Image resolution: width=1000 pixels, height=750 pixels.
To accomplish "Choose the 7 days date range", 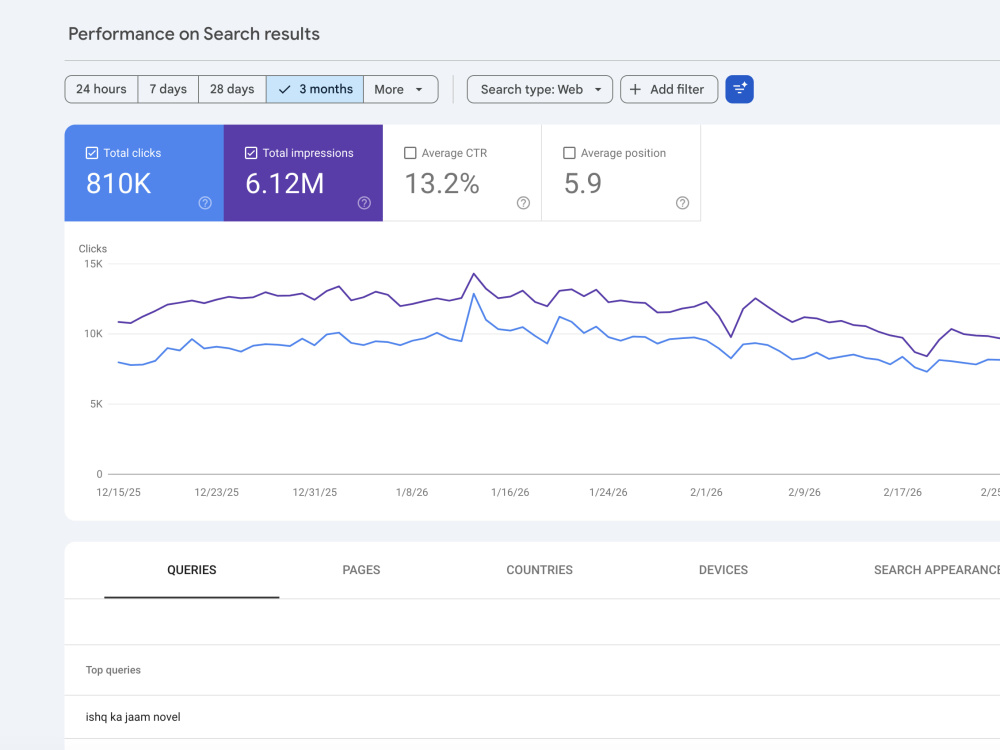I will 168,89.
